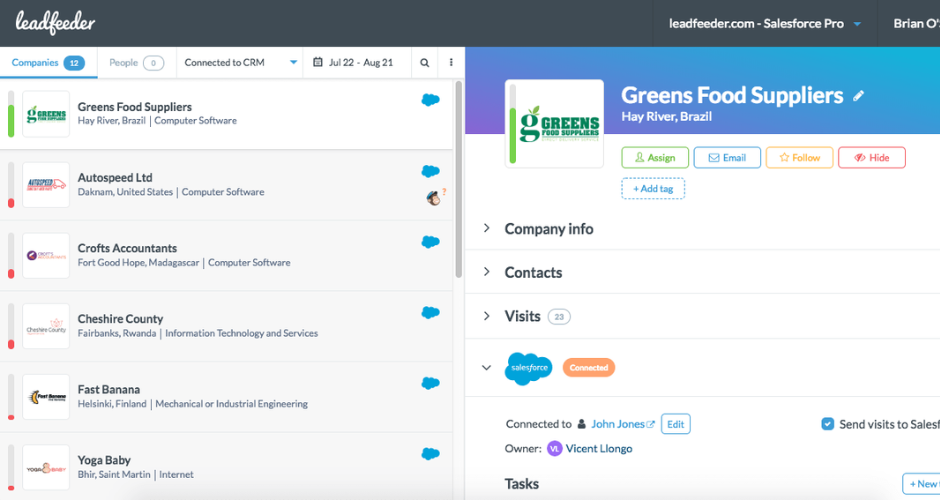
Task: Click Salesforce cloud icon on Fast Banana row
Action: (x=430, y=384)
